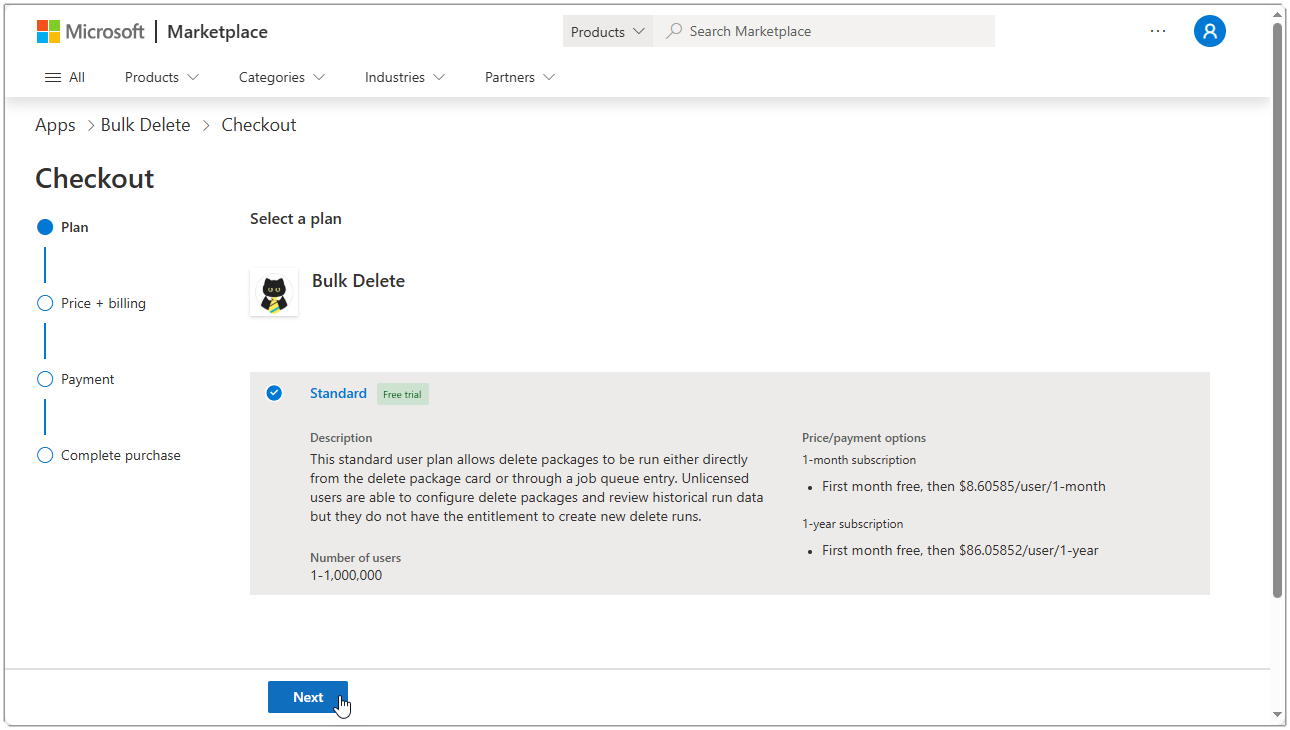Select the Complete purchase step circle
The width and height of the screenshot is (1290, 730).
coord(44,455)
